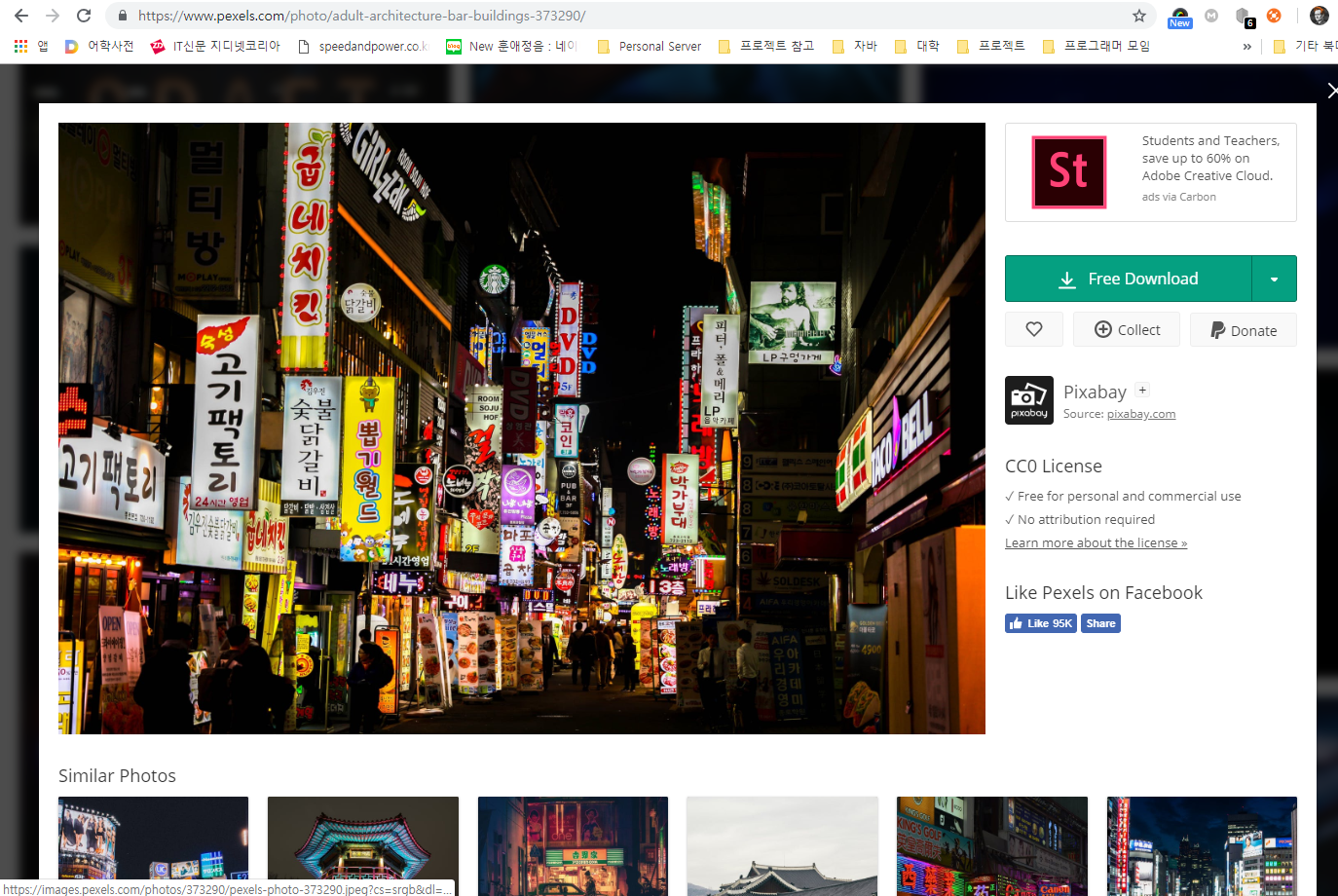This screenshot has height=896, width=1338.
Task: Expand download size options arrow
Action: pyautogui.click(x=1274, y=279)
